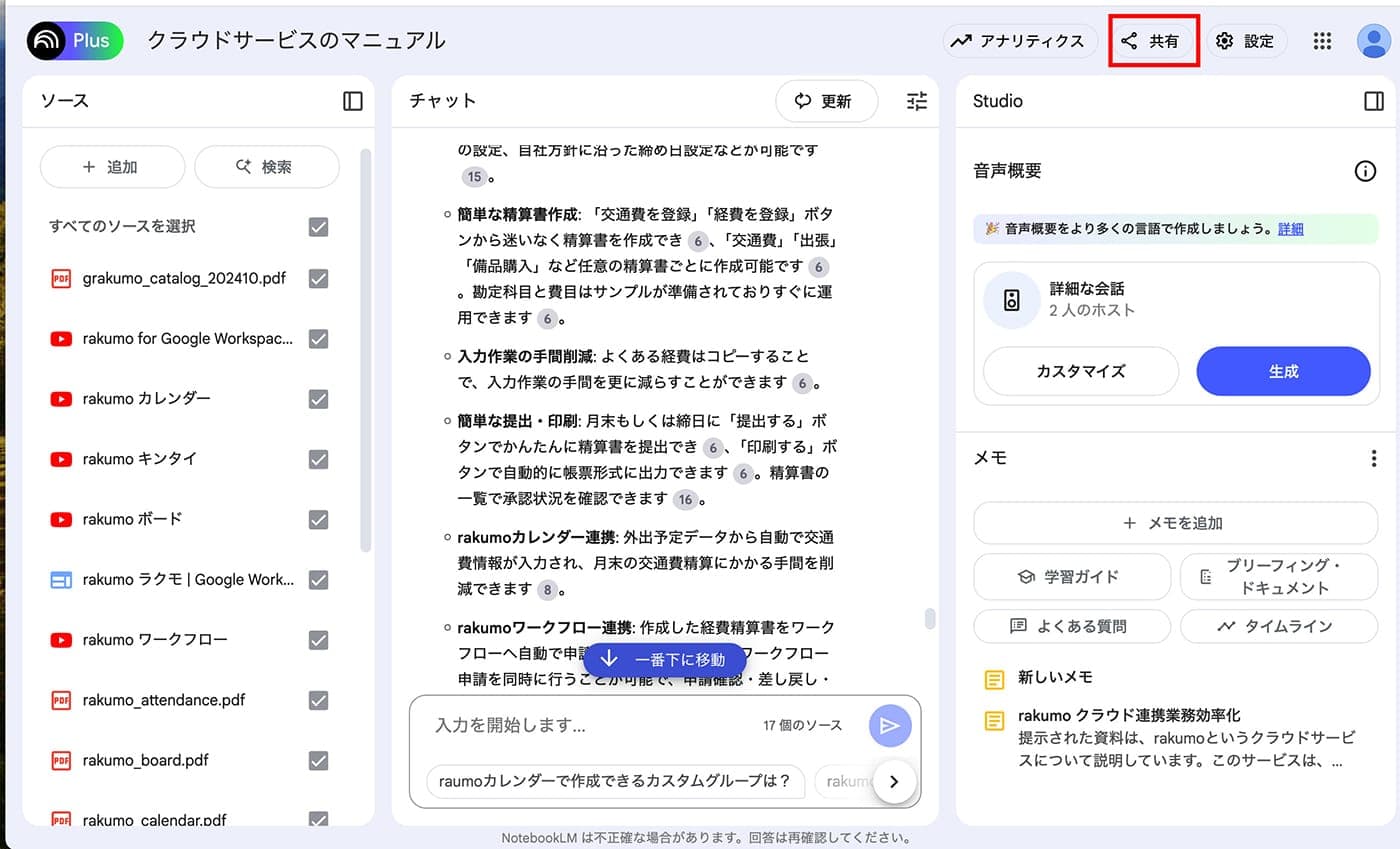This screenshot has height=849, width=1400.
Task: Open citation 16 after 確認できます
Action: point(684,499)
